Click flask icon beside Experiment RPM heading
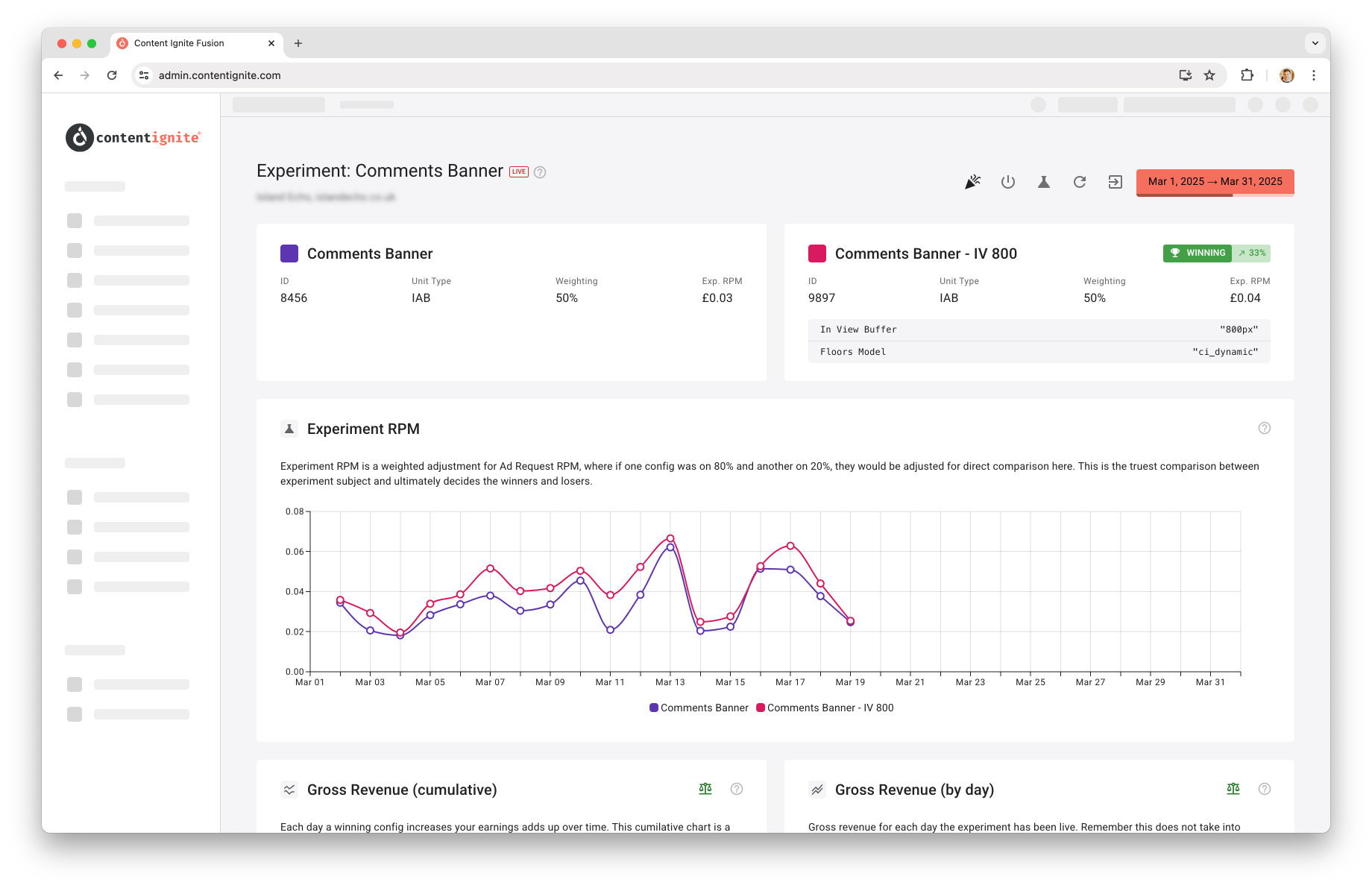The width and height of the screenshot is (1372, 888). click(x=289, y=429)
